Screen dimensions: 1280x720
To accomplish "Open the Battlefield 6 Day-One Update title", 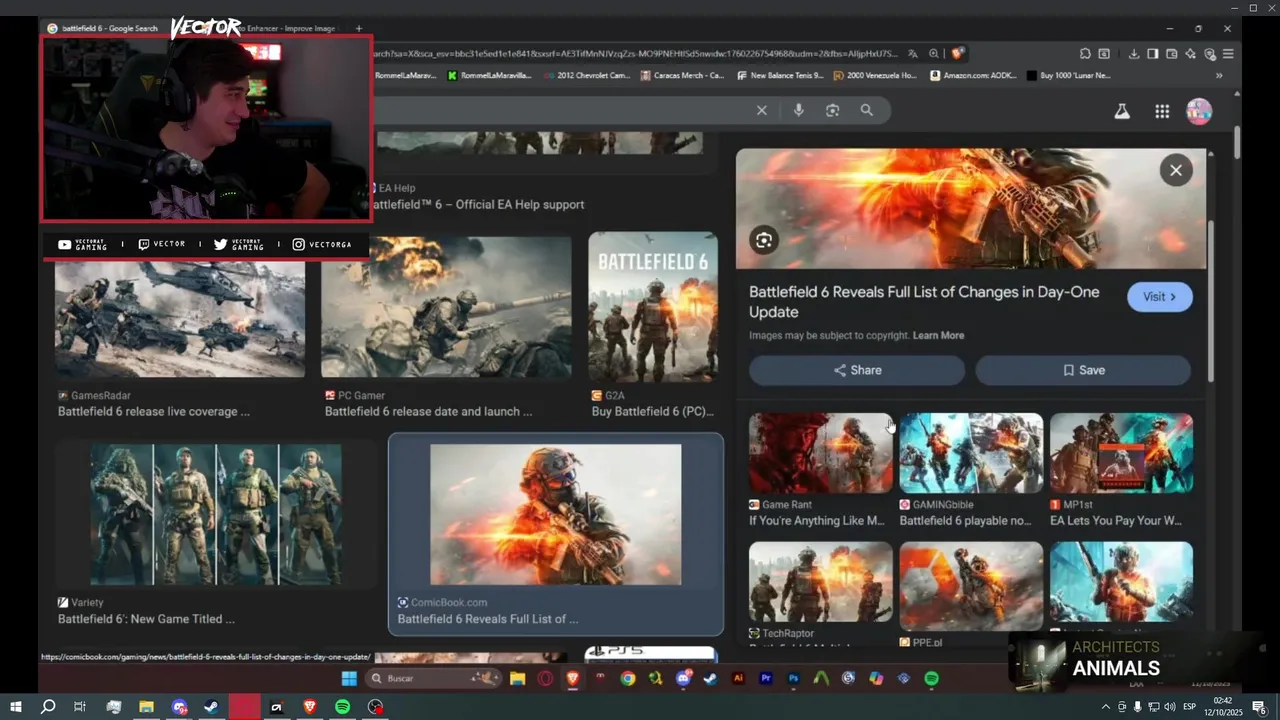I will (x=924, y=302).
